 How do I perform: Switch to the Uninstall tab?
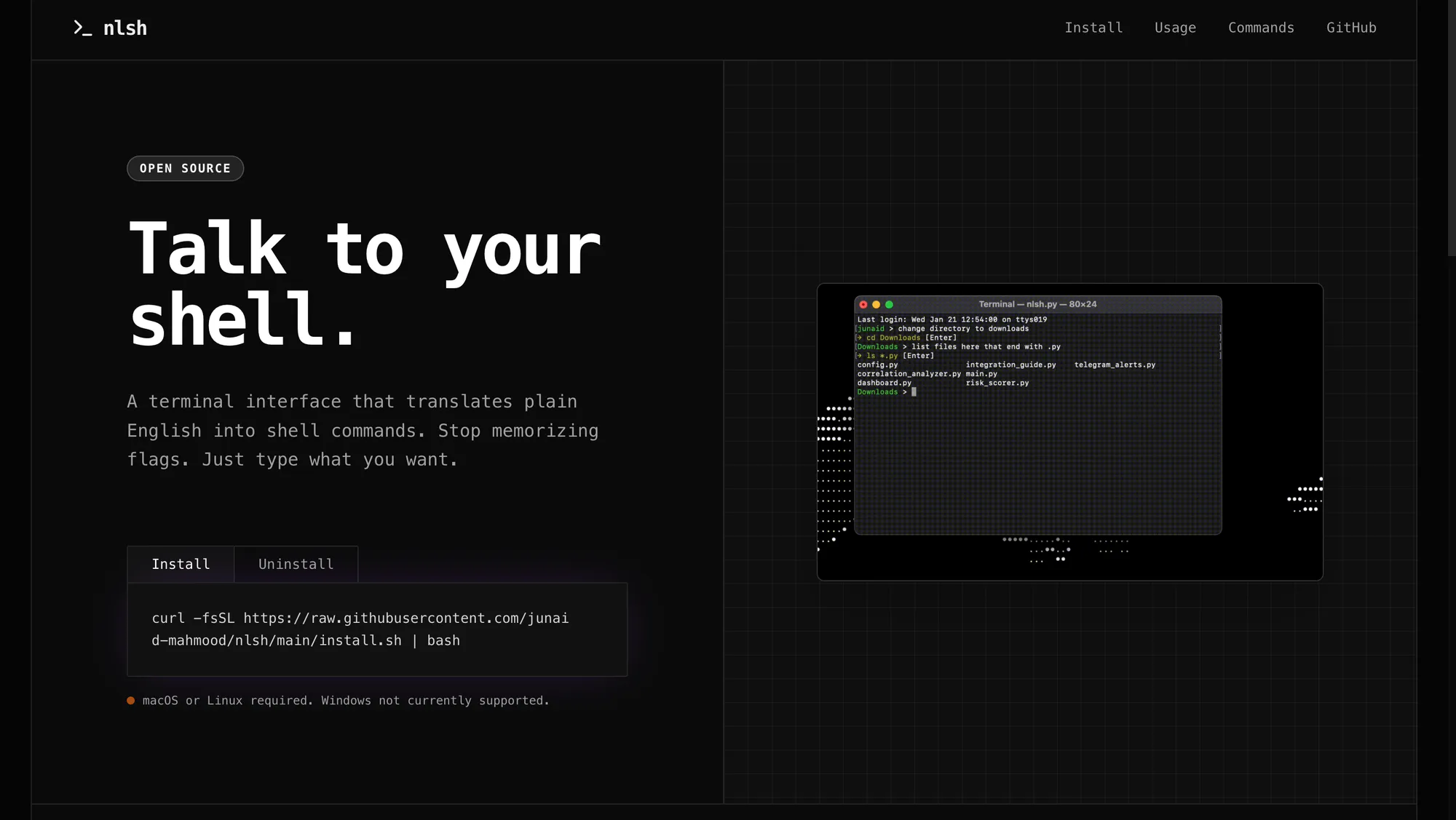296,564
